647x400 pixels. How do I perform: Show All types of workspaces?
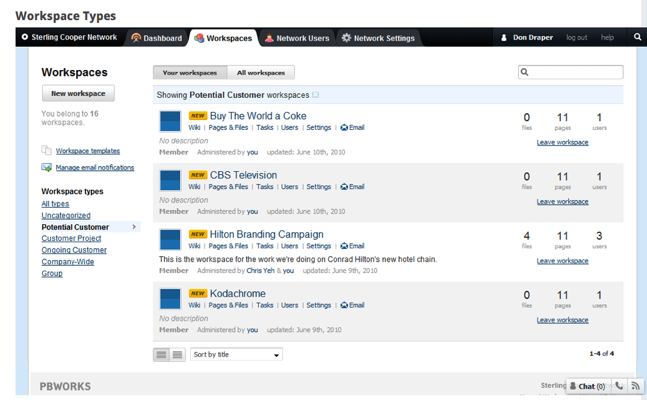[55, 204]
